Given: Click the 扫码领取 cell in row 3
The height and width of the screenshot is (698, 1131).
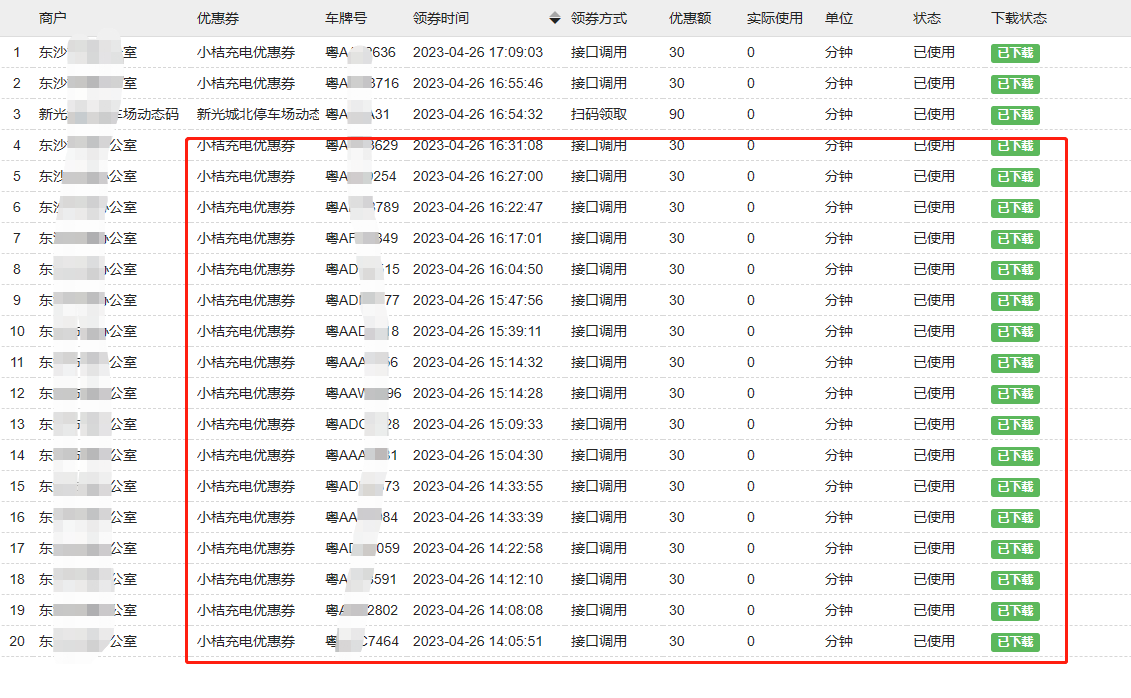Looking at the screenshot, I should pyautogui.click(x=598, y=115).
